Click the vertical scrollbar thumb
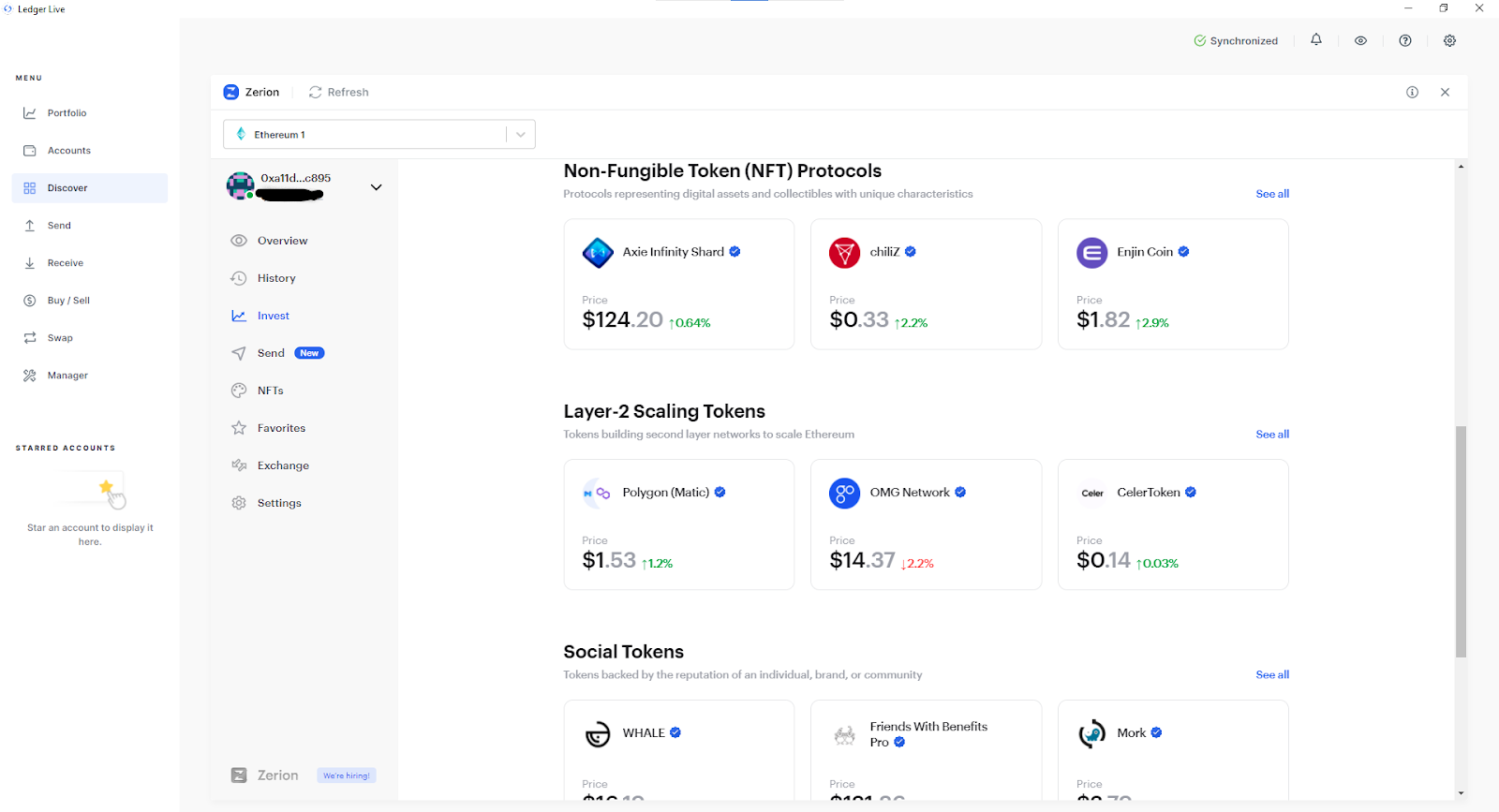 pyautogui.click(x=1461, y=541)
